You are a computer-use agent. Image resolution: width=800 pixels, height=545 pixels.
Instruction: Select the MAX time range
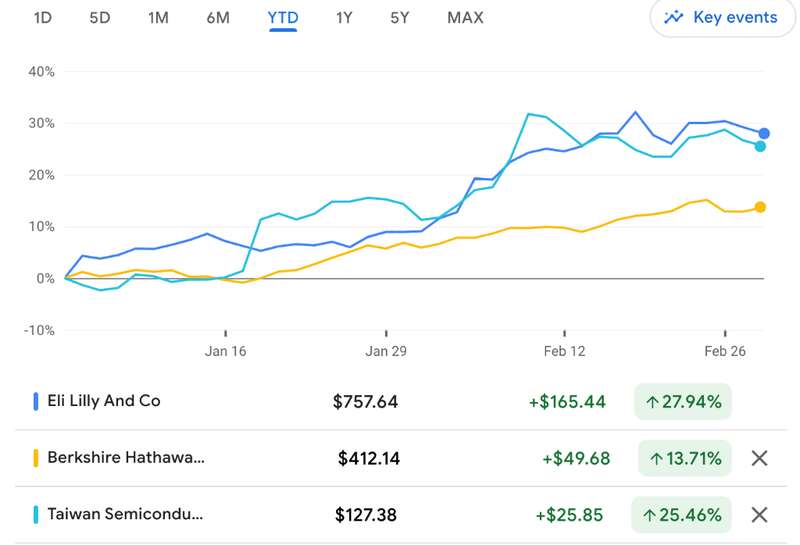point(465,18)
